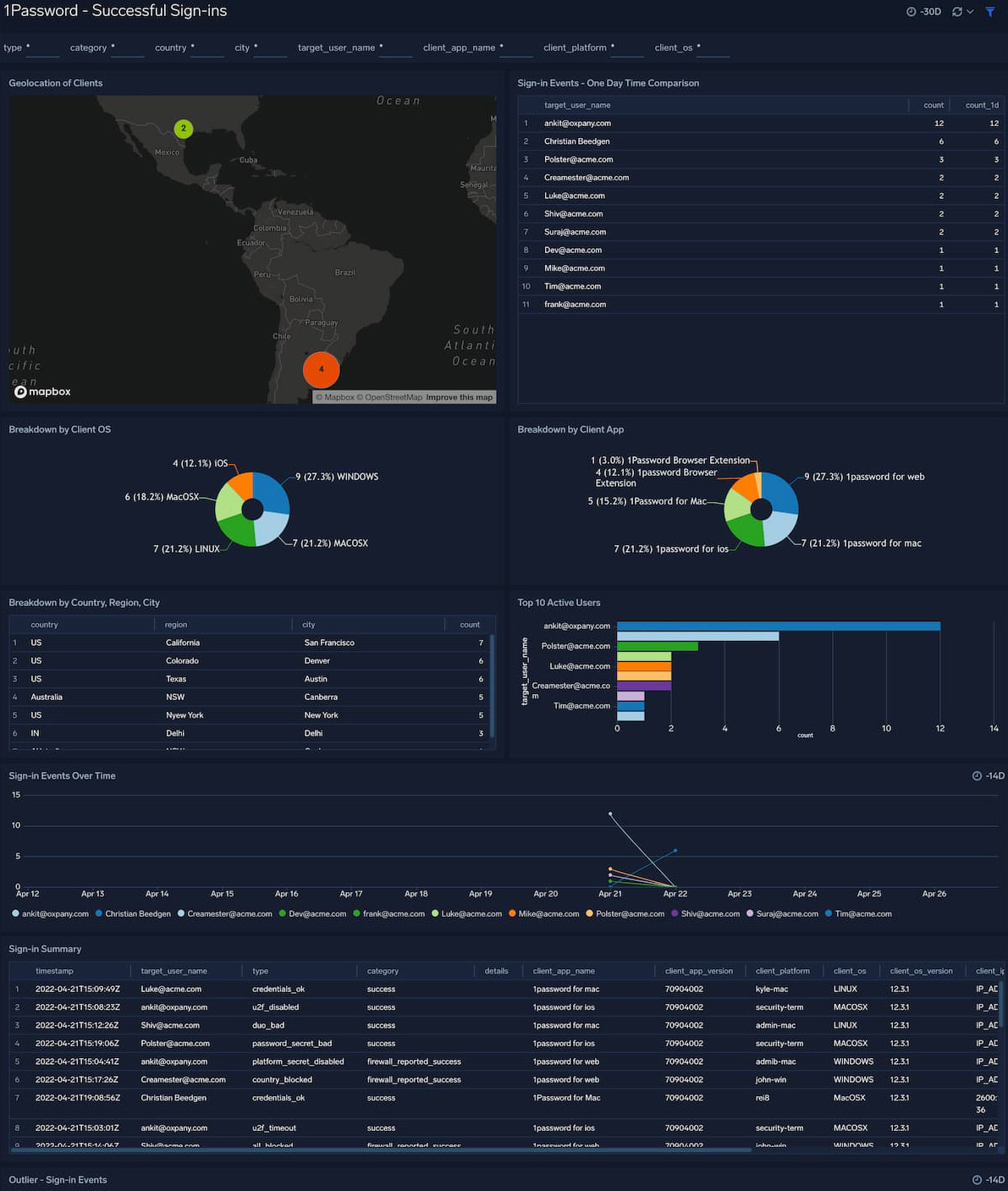This screenshot has height=1191, width=1008.
Task: Click the green Polster@acme.com bar in Top 10 chart
Action: click(658, 647)
